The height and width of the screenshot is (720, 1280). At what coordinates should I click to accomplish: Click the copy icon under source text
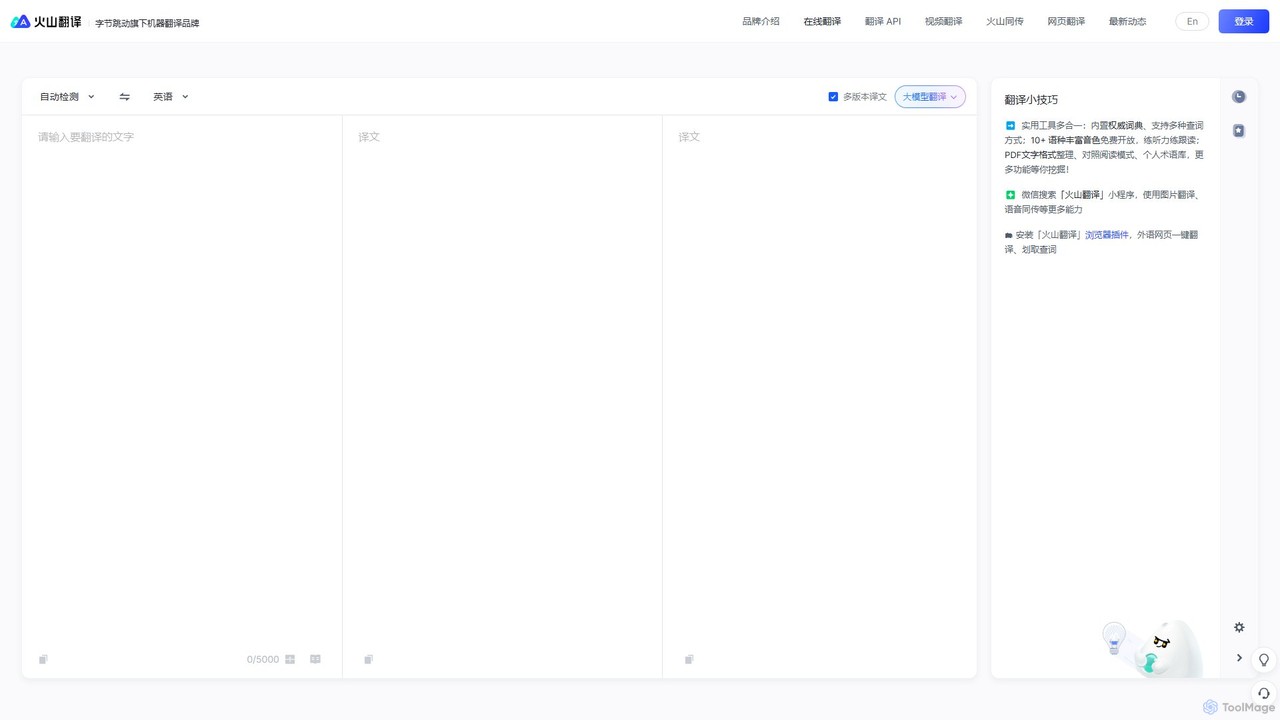click(43, 659)
